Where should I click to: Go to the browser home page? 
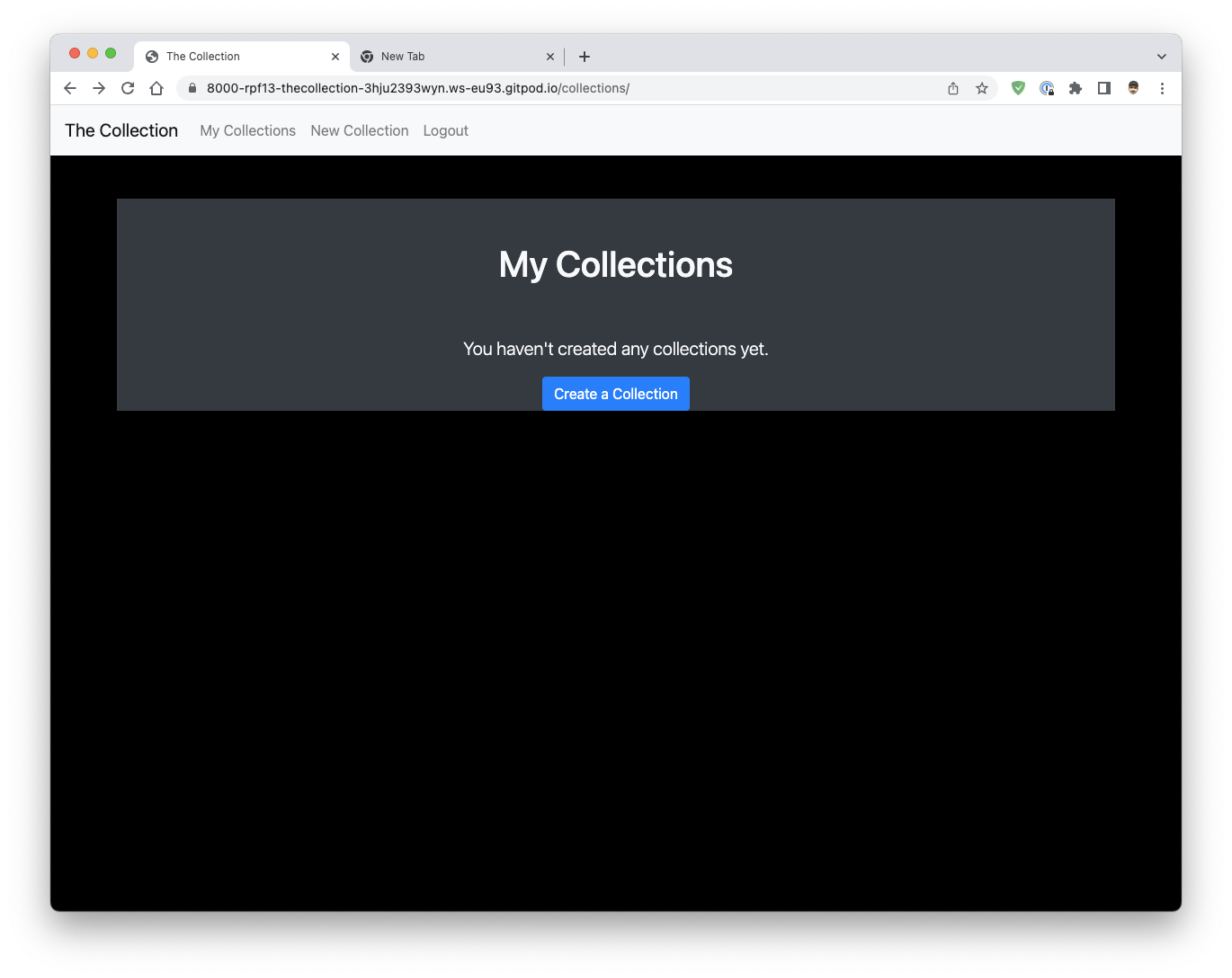coord(156,88)
